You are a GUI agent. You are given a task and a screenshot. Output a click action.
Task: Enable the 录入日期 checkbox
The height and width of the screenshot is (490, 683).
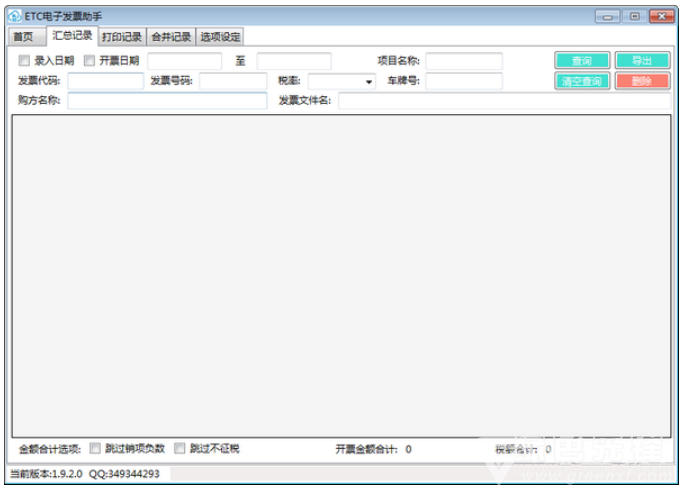(24, 60)
